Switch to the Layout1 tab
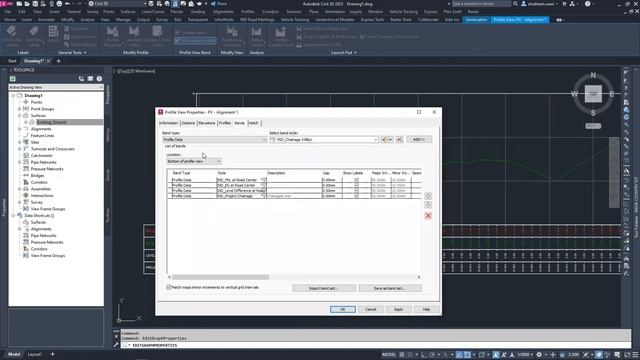This screenshot has width=640, height=360. (34, 354)
